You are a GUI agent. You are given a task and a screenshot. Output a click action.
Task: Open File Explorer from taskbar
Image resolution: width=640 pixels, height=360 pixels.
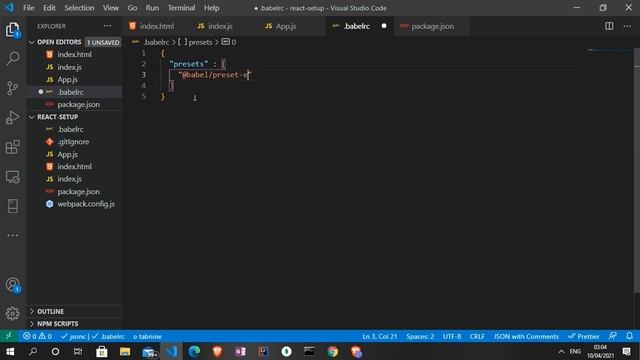coord(125,351)
